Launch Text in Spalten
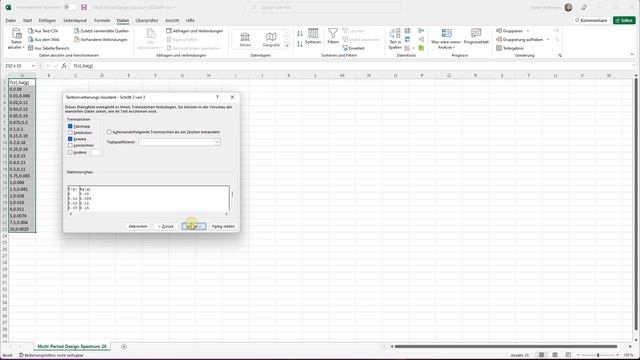This screenshot has height=360, width=640. pos(395,39)
